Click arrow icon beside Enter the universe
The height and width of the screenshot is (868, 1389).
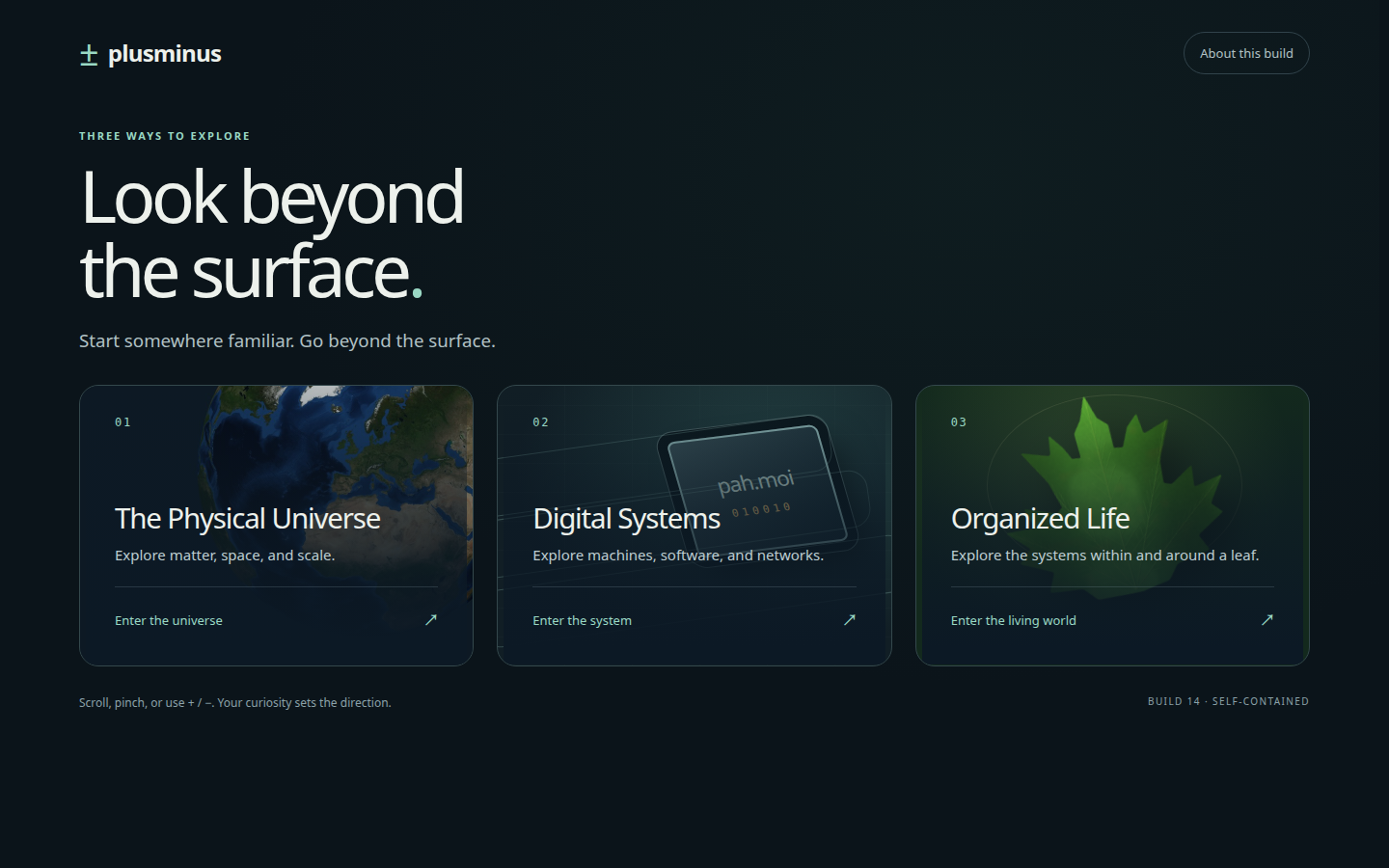pos(431,619)
